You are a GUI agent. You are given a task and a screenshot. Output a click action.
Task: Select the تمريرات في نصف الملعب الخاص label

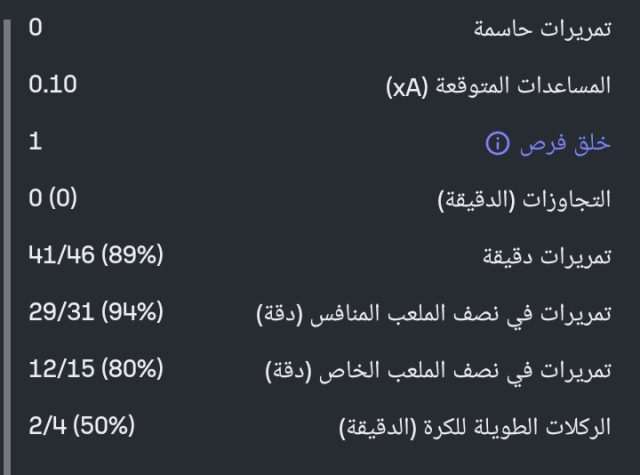point(438,372)
